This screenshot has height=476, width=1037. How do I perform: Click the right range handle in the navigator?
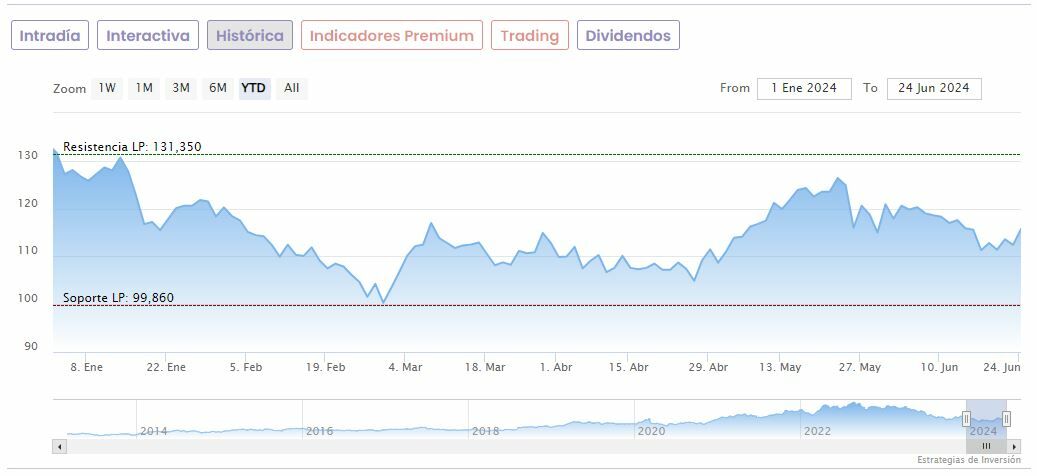tap(1006, 419)
